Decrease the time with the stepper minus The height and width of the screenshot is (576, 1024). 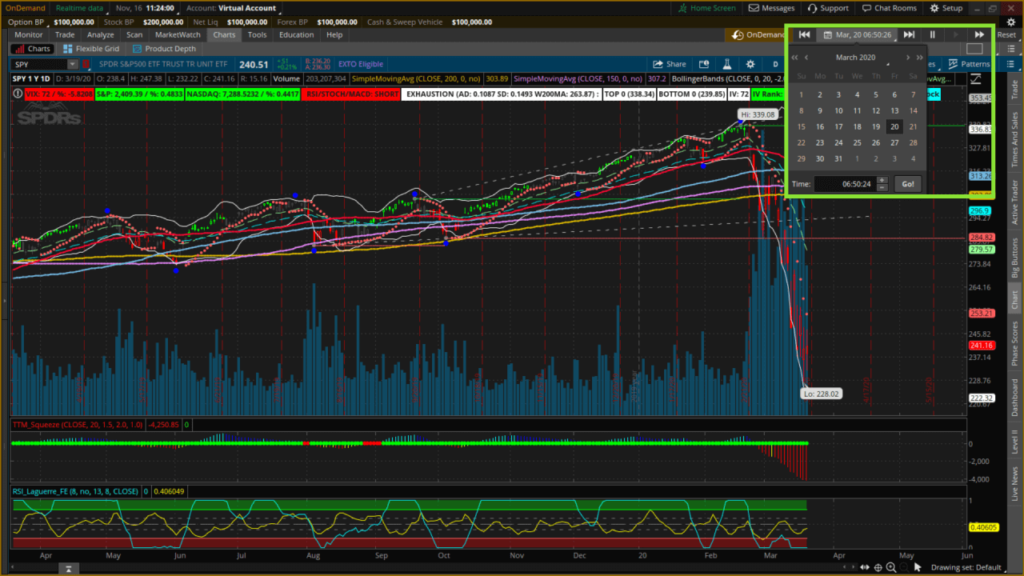pos(882,187)
